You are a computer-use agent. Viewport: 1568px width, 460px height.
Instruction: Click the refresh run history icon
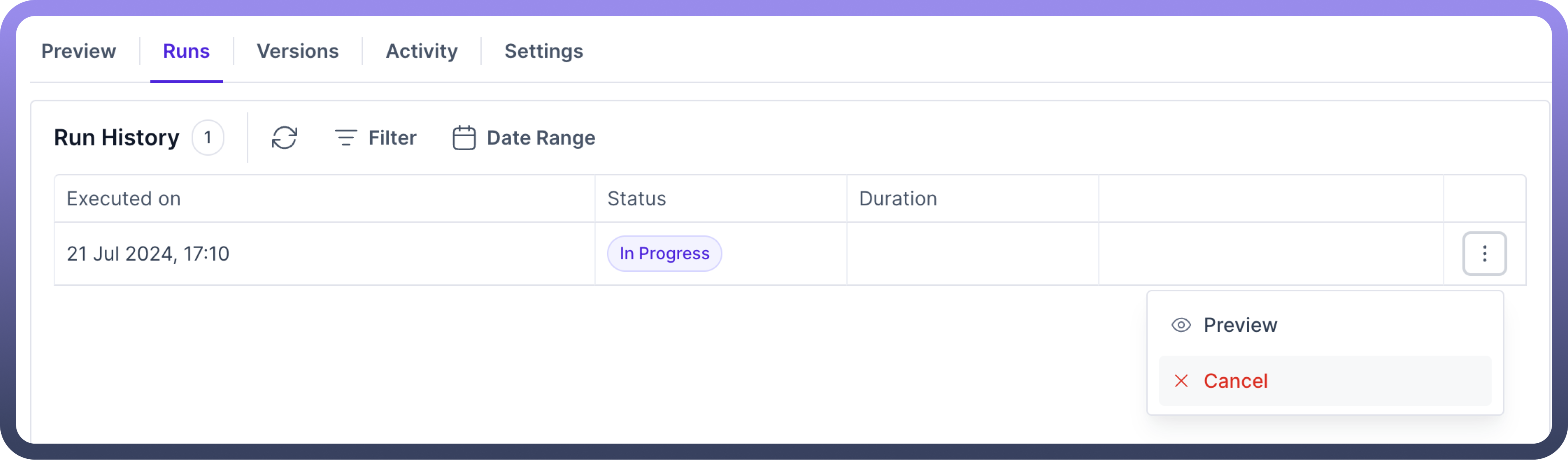click(284, 137)
